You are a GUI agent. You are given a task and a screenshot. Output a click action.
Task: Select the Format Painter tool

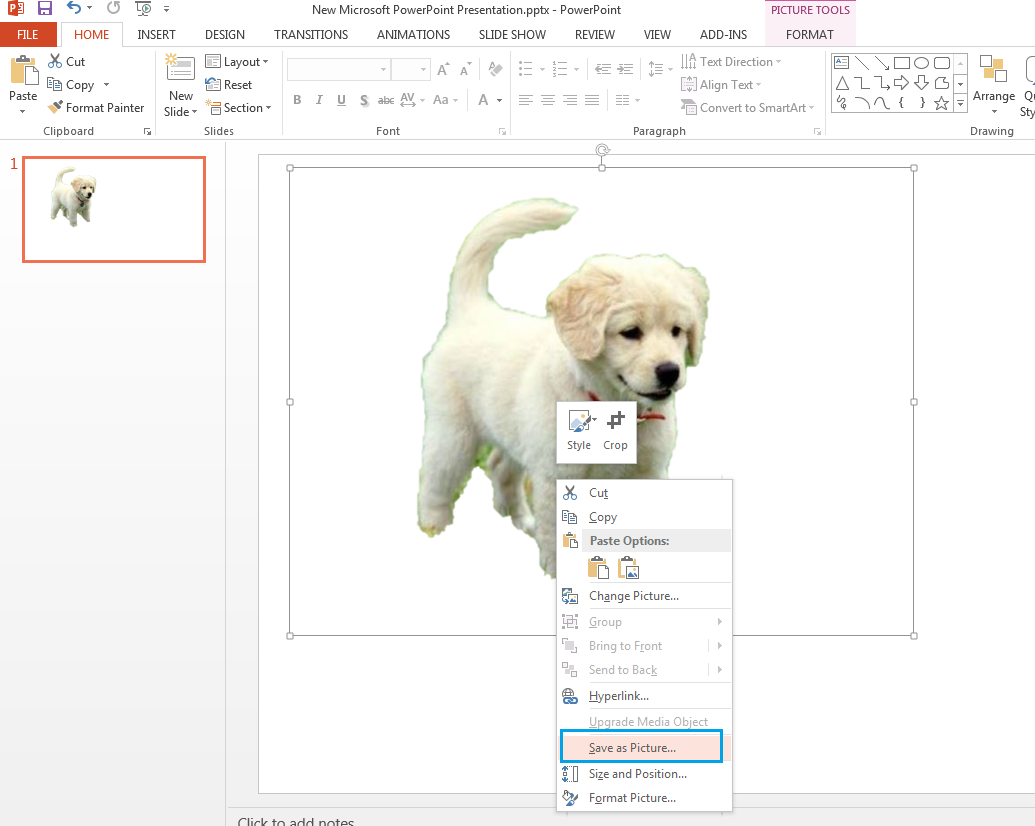[x=96, y=107]
